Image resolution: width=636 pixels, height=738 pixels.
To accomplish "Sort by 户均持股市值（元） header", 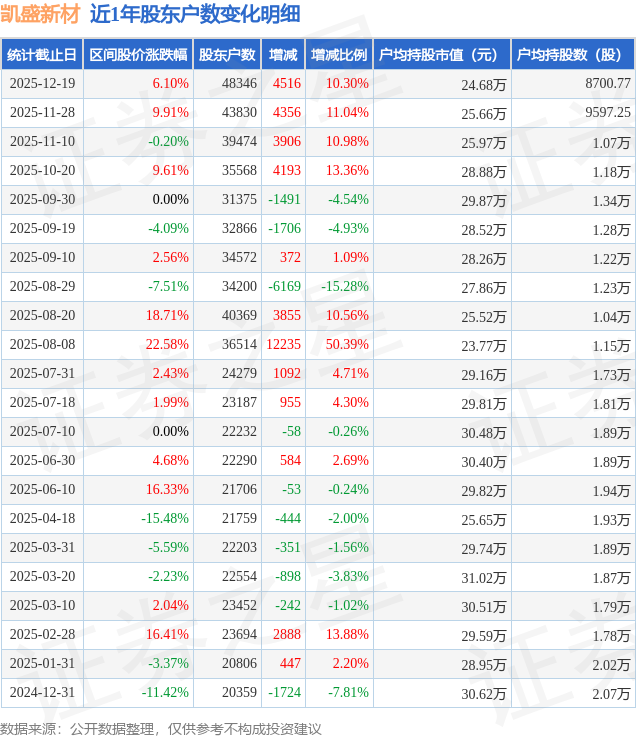I will point(440,55).
